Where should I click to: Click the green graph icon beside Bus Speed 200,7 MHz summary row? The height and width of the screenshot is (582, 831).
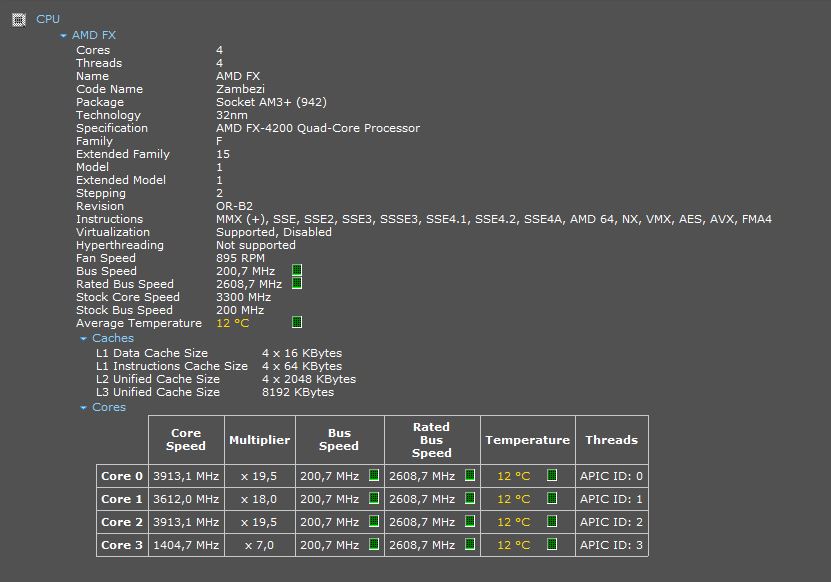coord(297,270)
